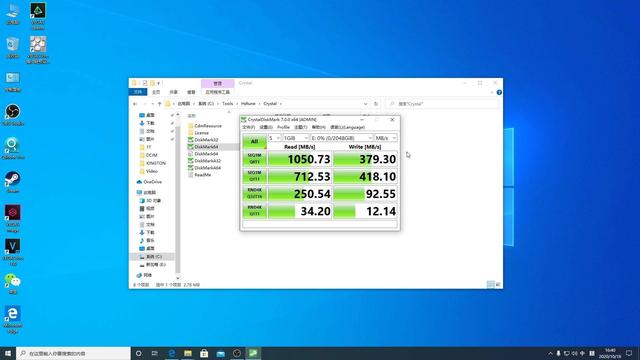Click the 1050.73 read result
This screenshot has width=640, height=360.
coord(300,159)
